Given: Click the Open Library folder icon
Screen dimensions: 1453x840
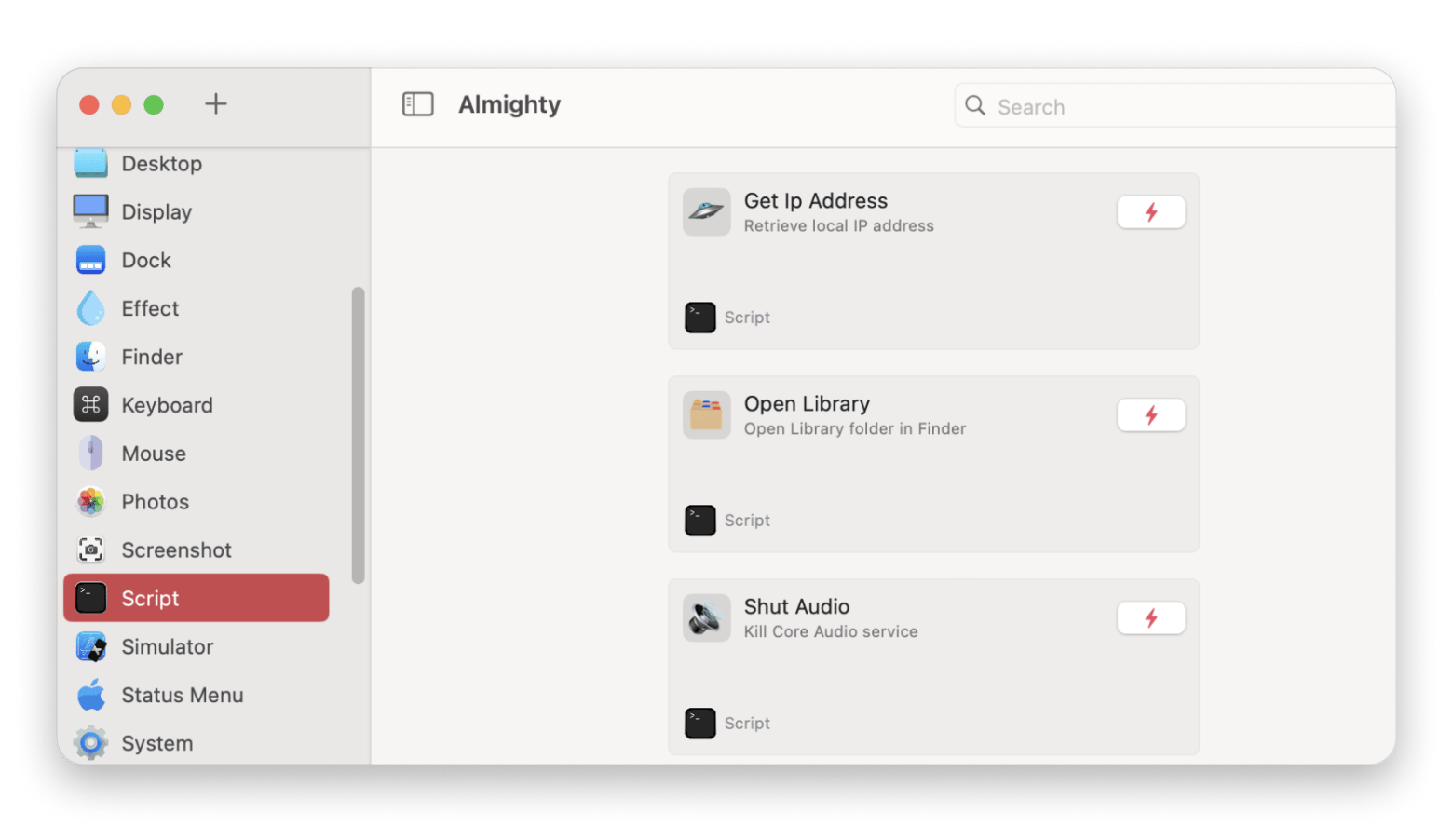Looking at the screenshot, I should coord(706,414).
